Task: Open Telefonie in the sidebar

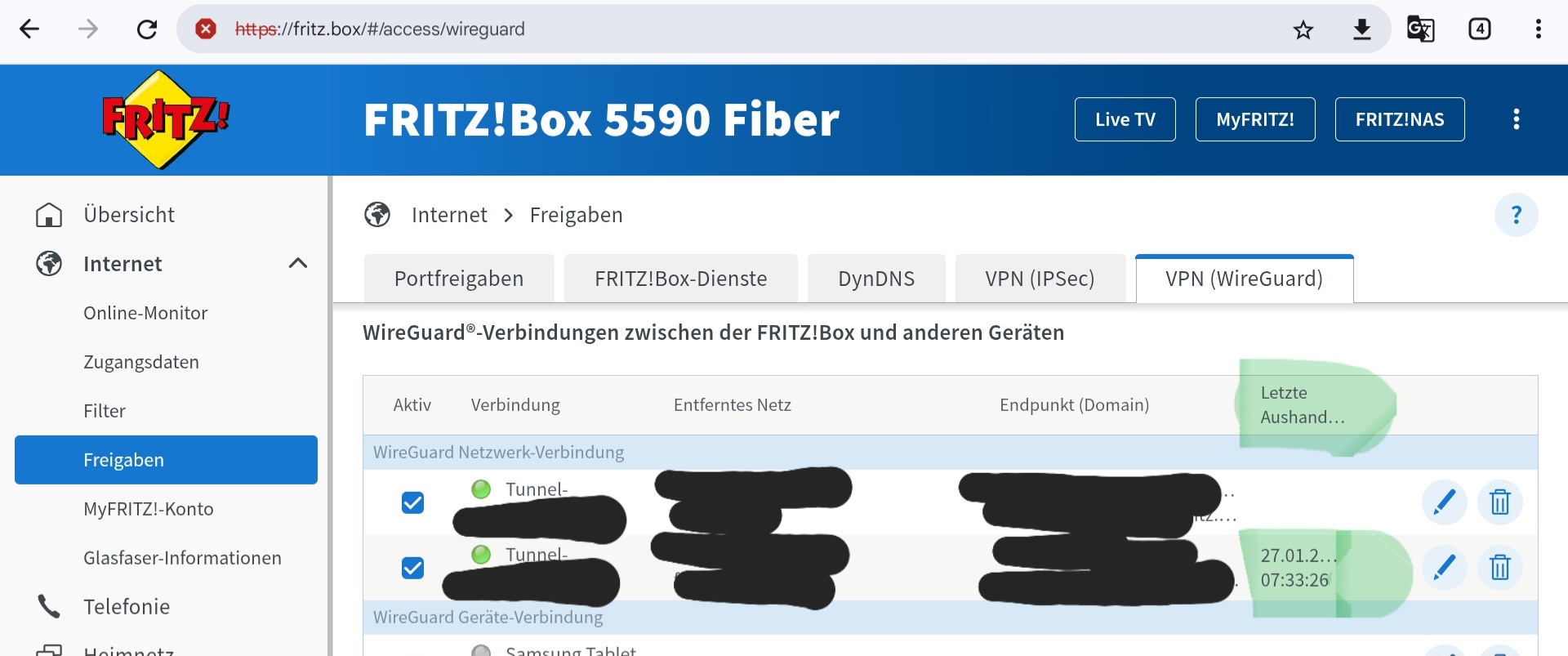Action: pyautogui.click(x=127, y=607)
